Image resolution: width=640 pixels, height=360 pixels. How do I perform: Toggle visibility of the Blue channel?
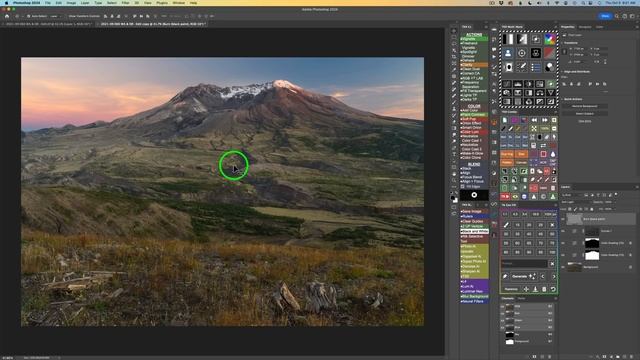(x=503, y=327)
